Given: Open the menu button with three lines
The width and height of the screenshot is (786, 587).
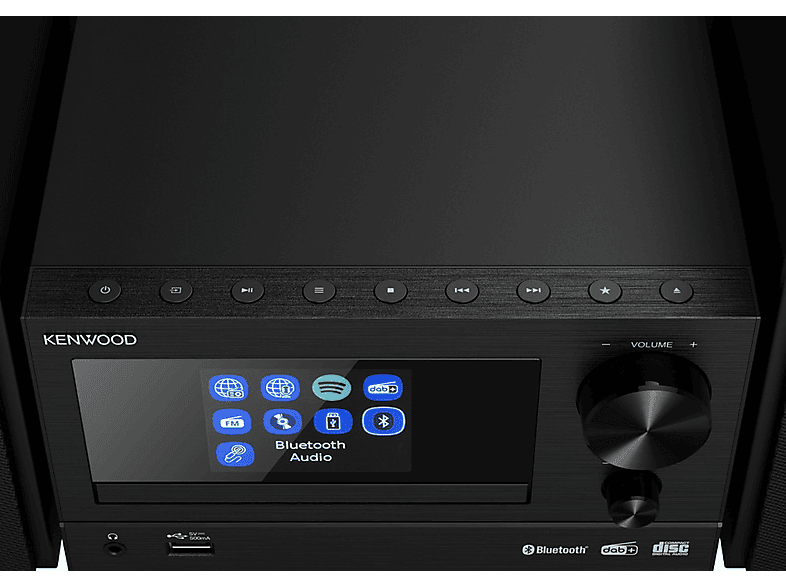Looking at the screenshot, I should point(319,291).
